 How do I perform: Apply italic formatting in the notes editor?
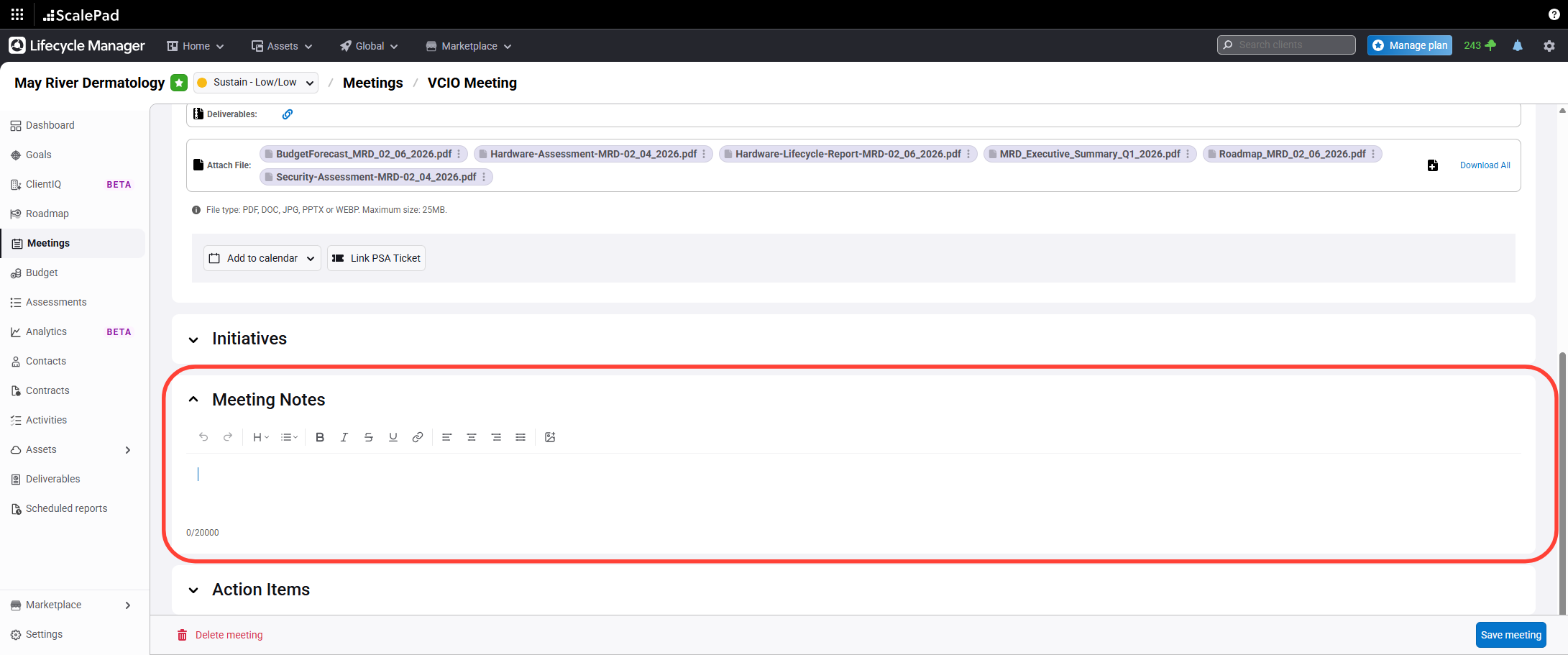pyautogui.click(x=344, y=437)
